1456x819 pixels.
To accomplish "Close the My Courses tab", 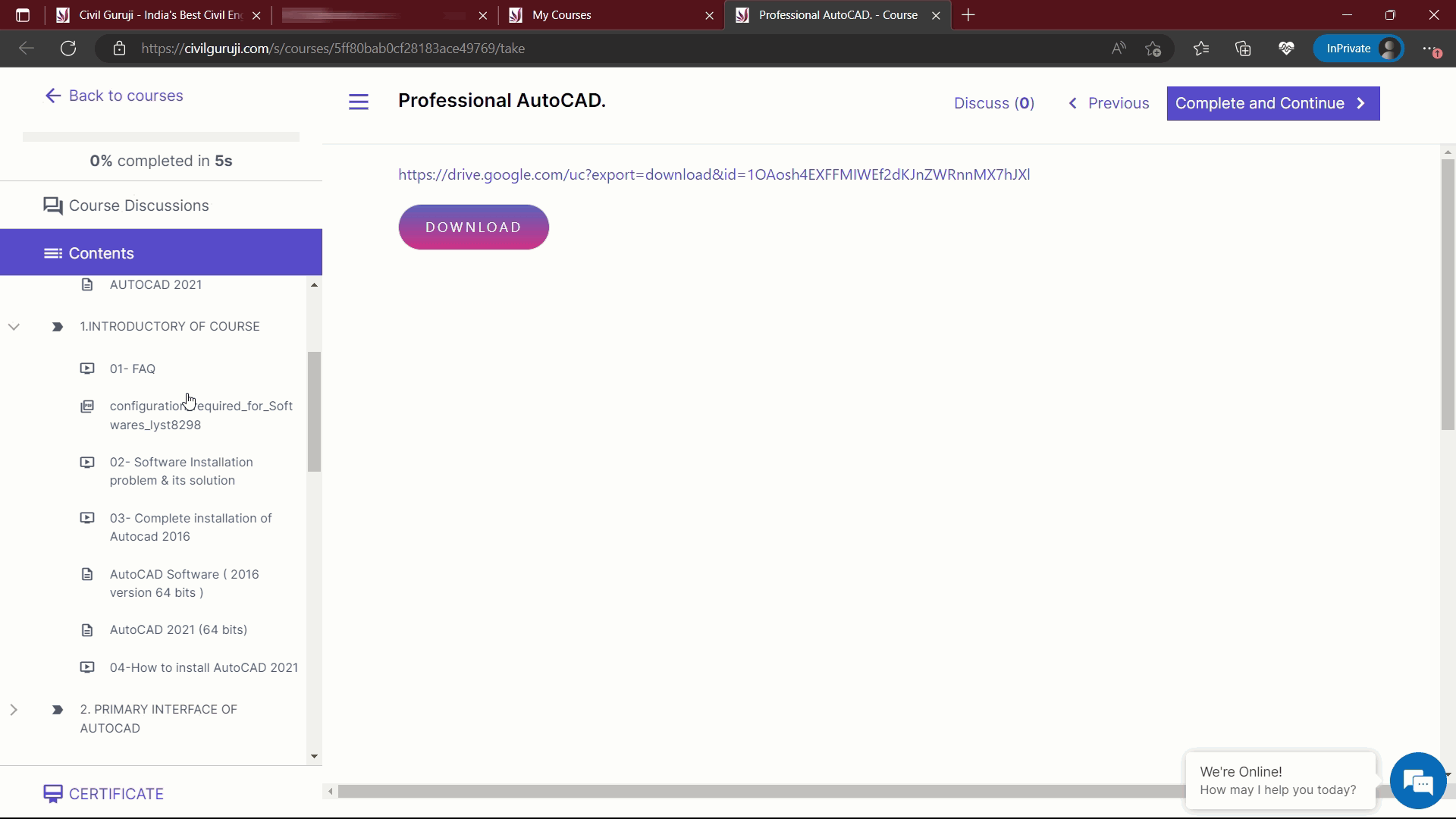I will click(x=709, y=15).
